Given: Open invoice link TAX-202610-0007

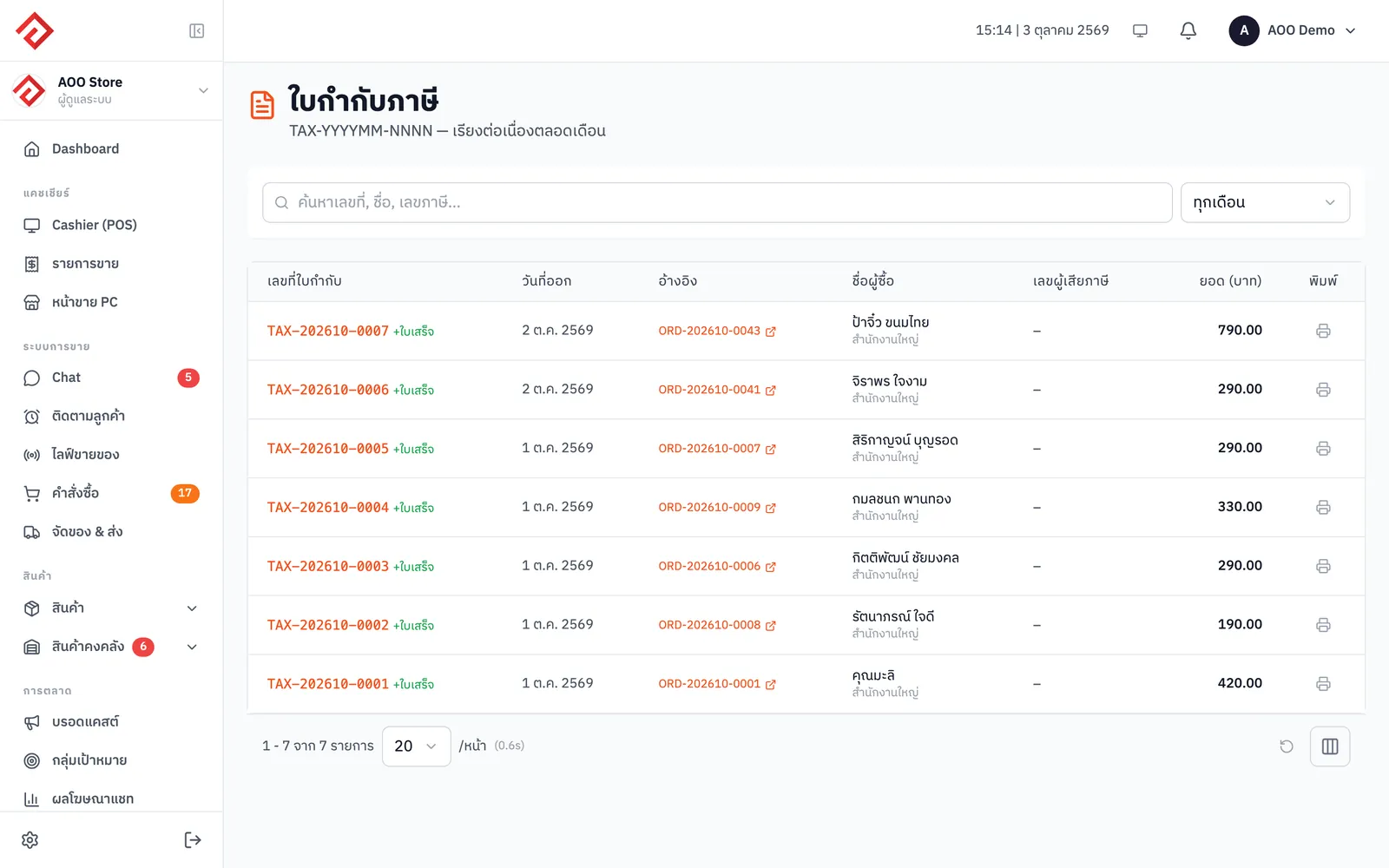Looking at the screenshot, I should [x=328, y=331].
